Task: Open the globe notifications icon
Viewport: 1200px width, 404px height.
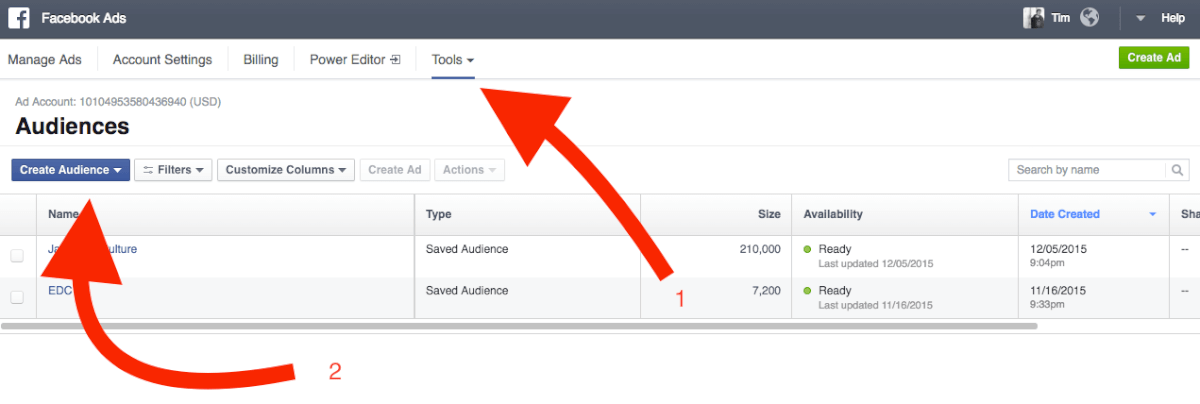Action: click(x=1090, y=18)
